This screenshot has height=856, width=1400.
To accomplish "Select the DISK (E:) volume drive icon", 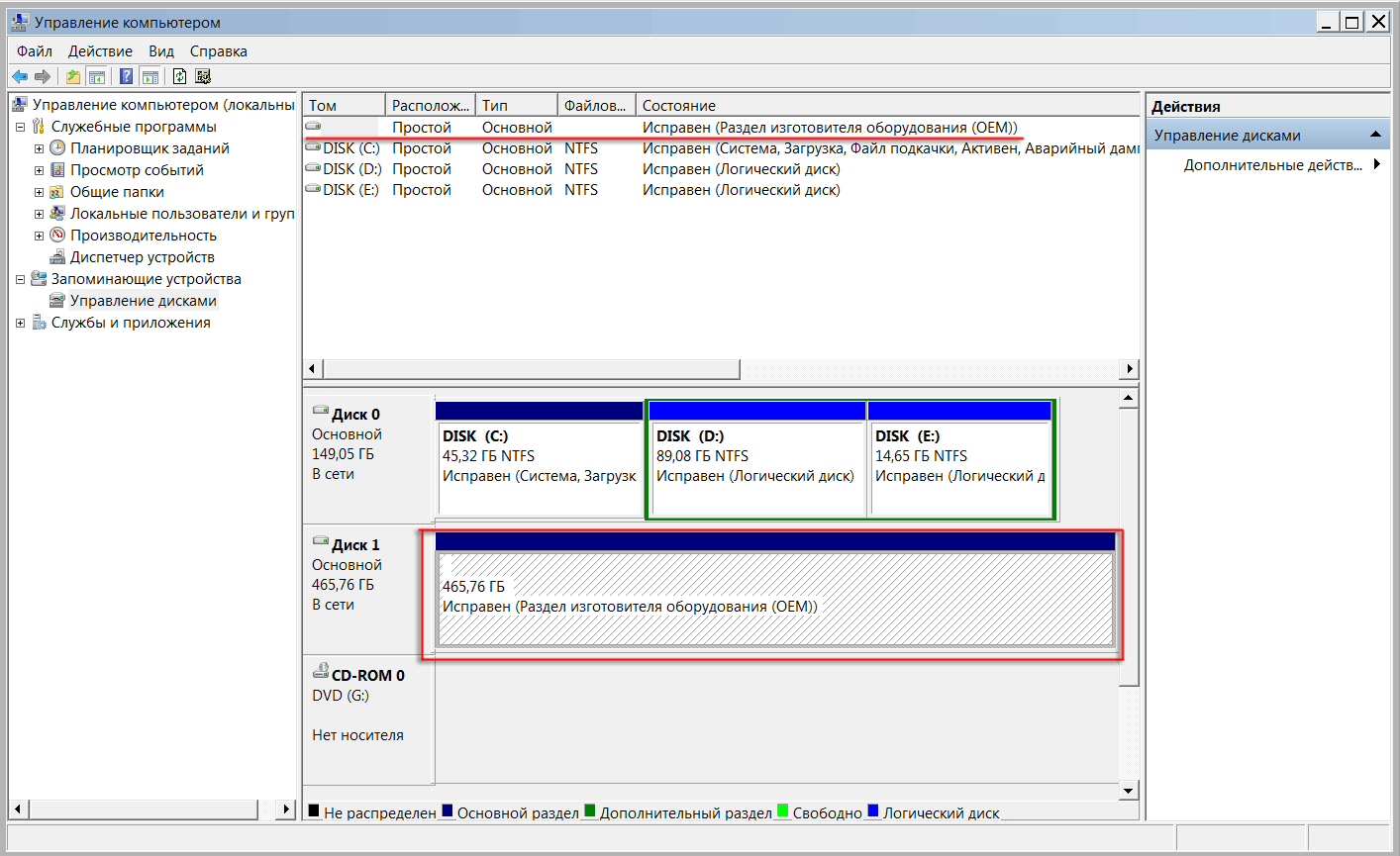I will (x=313, y=189).
